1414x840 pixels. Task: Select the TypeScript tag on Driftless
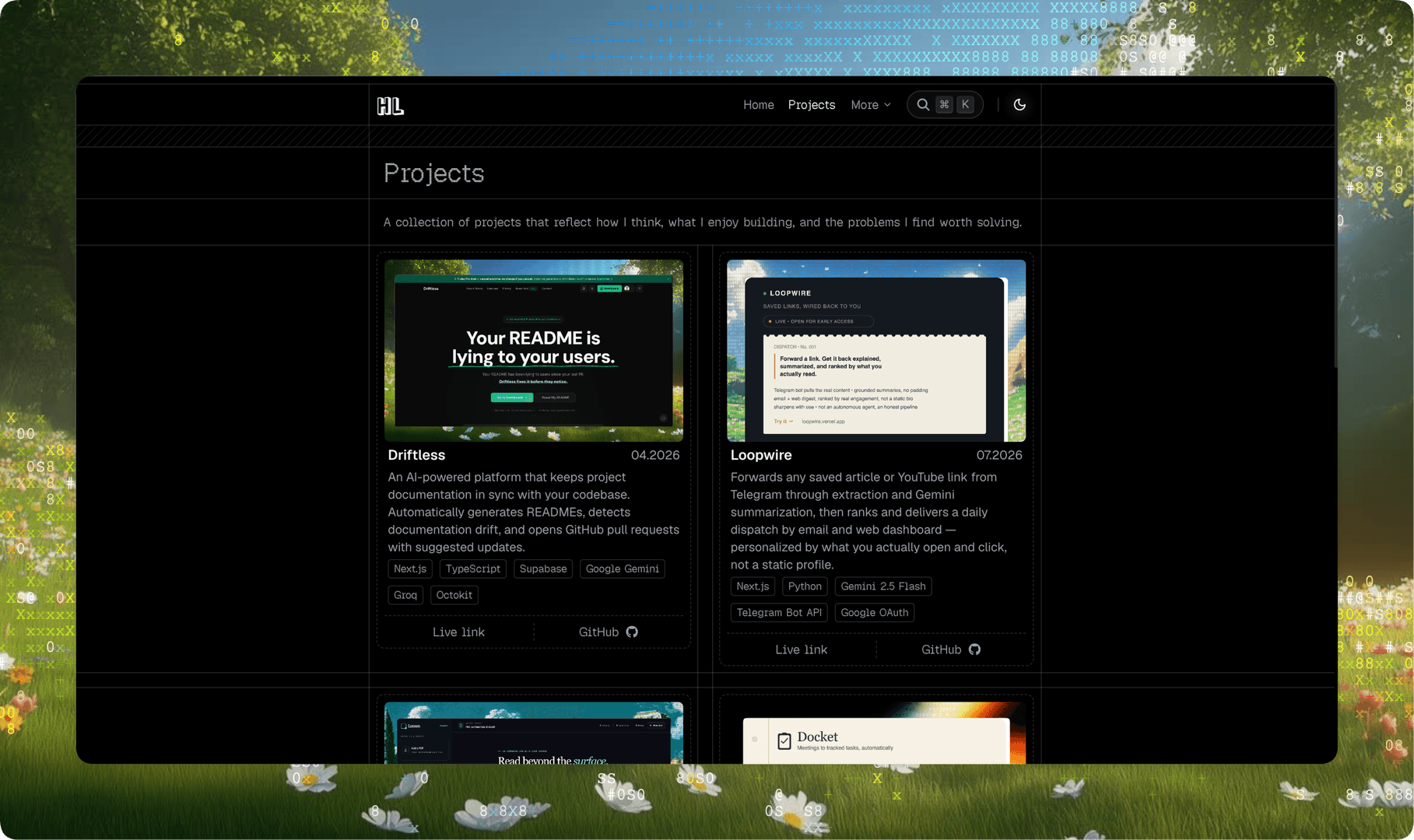click(473, 569)
